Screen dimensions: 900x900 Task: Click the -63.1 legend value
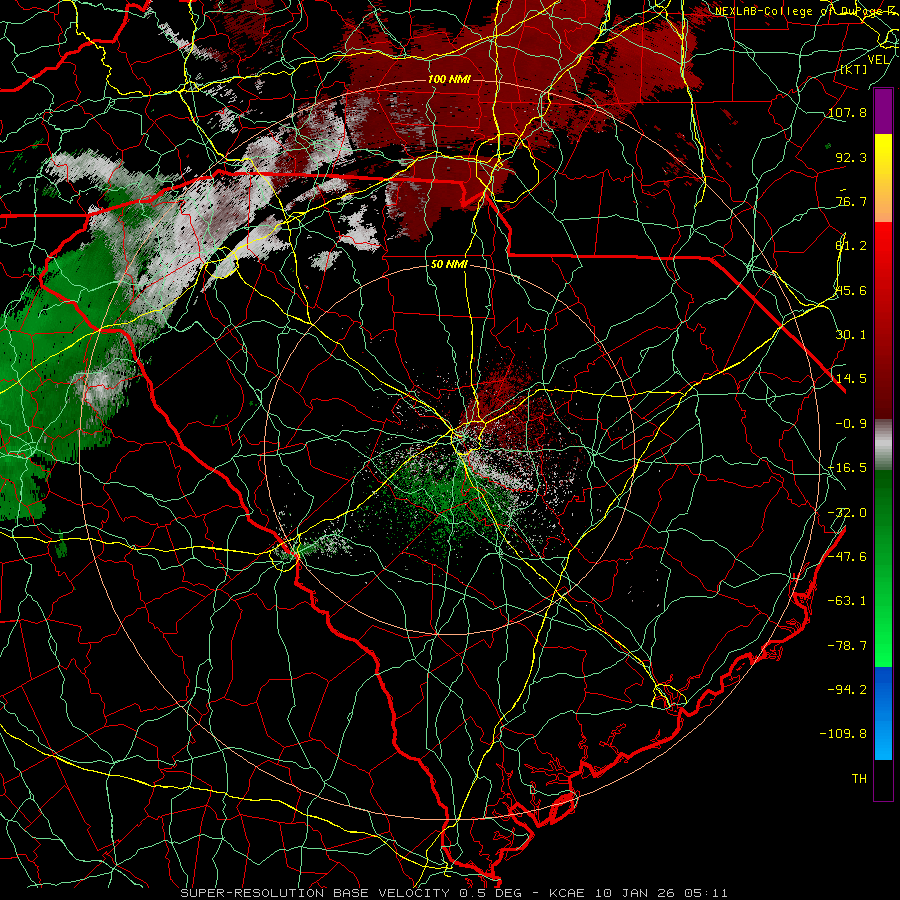(x=847, y=601)
